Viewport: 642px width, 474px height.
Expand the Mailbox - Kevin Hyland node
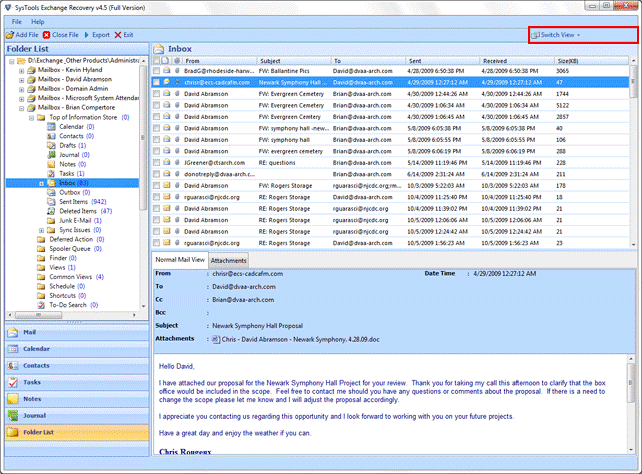21,71
